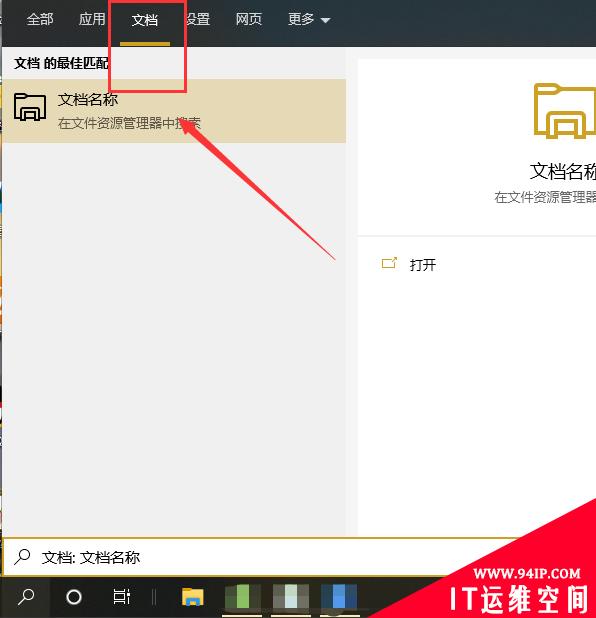Open Task View on the taskbar
The image size is (596, 618).
121,597
